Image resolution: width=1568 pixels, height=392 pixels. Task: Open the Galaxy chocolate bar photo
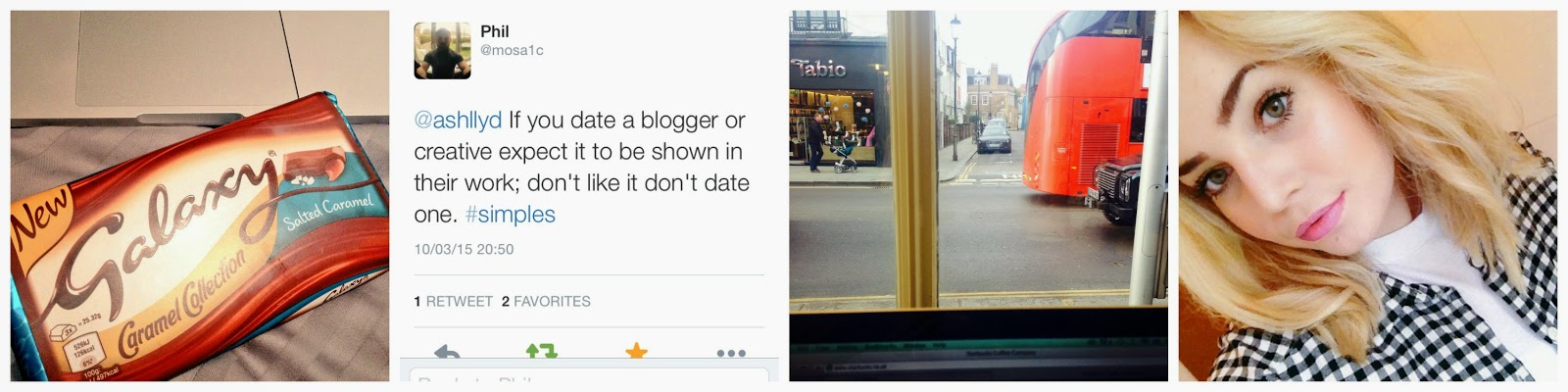[x=200, y=196]
